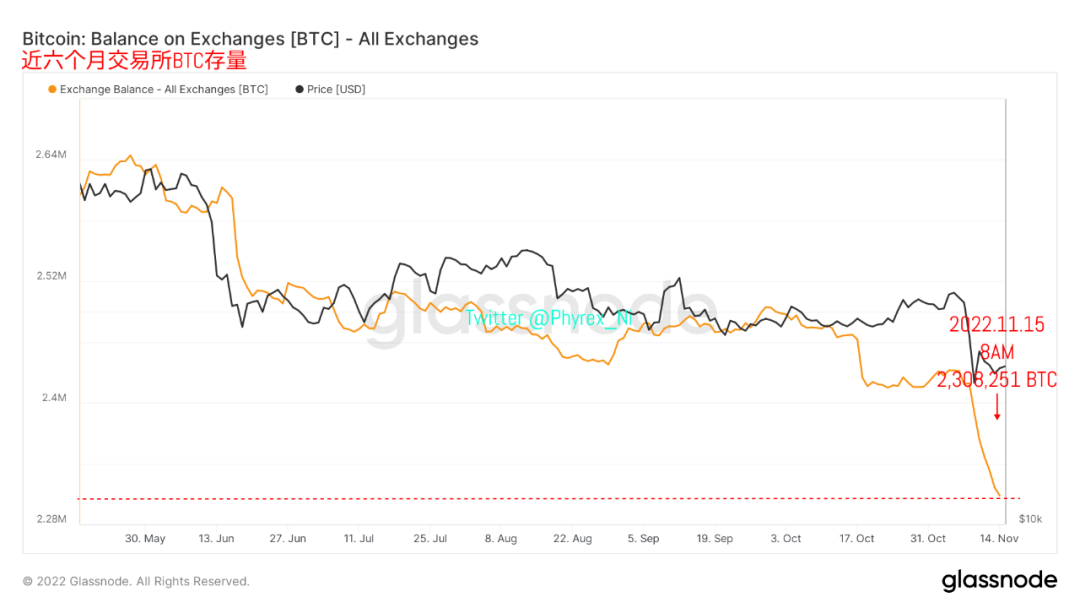
Task: Click the 2.52M y-axis label
Action: tap(51, 276)
